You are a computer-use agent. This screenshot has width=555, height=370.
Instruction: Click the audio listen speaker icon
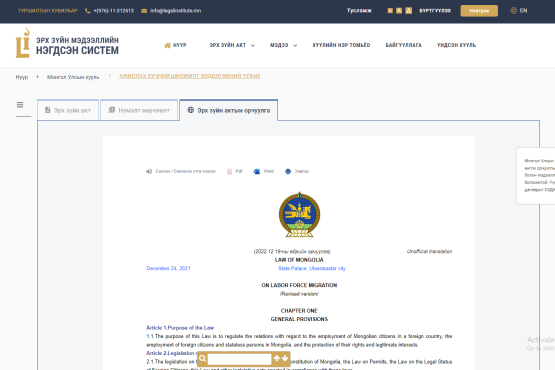[149, 171]
